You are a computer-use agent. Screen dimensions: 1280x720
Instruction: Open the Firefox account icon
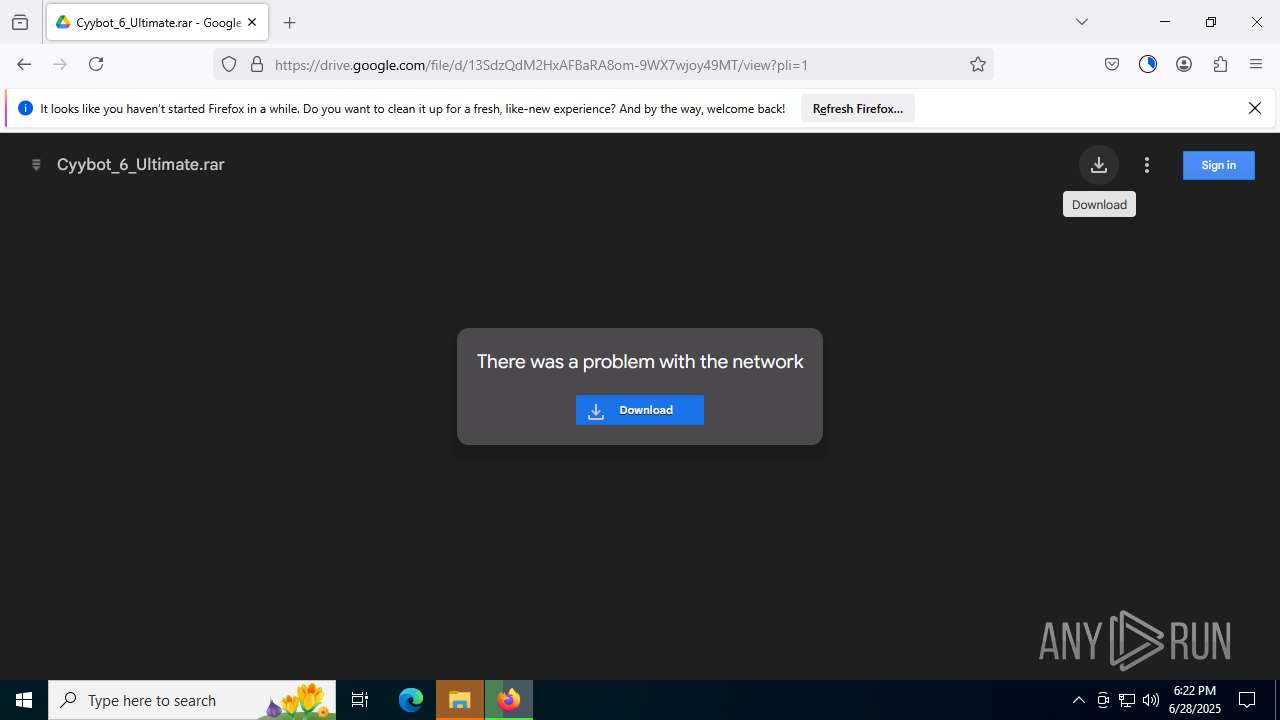click(x=1184, y=64)
